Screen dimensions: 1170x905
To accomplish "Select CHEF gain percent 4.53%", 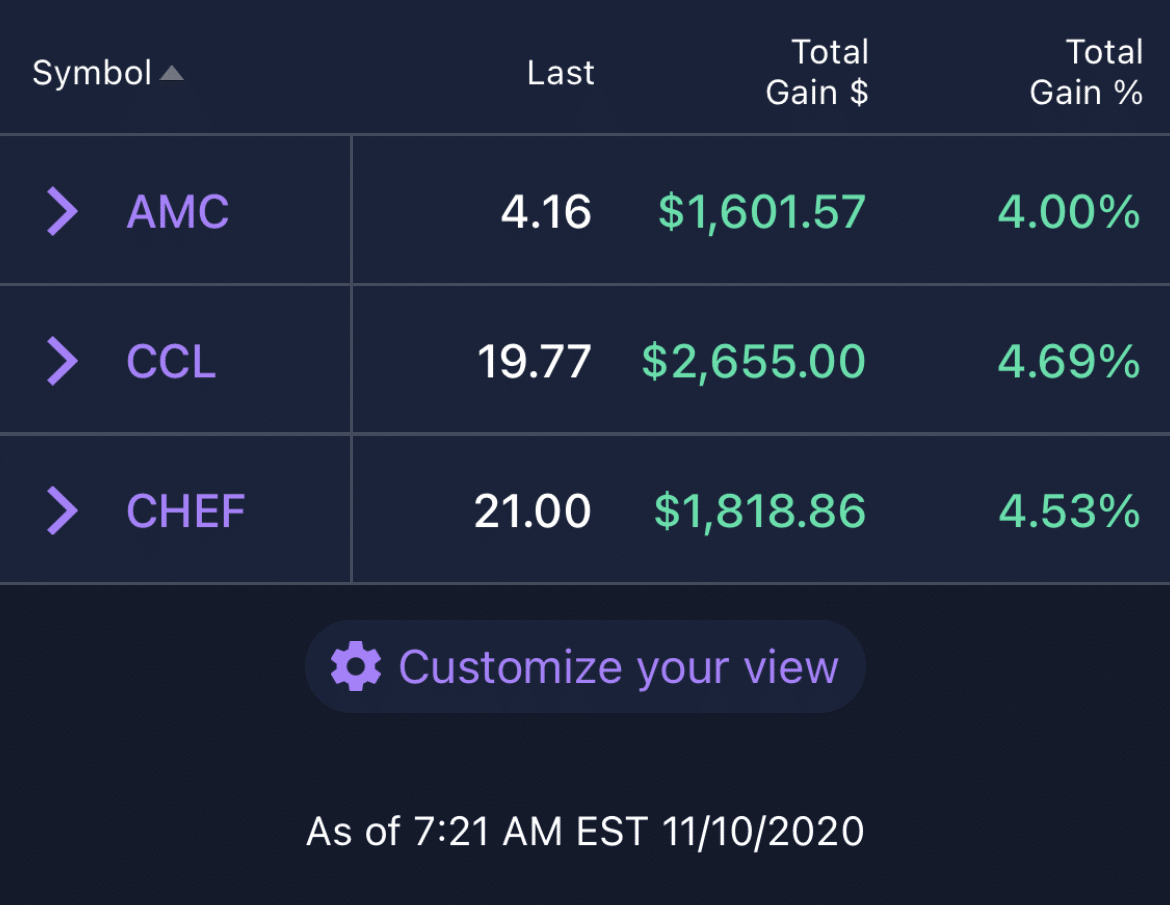I will point(1069,511).
